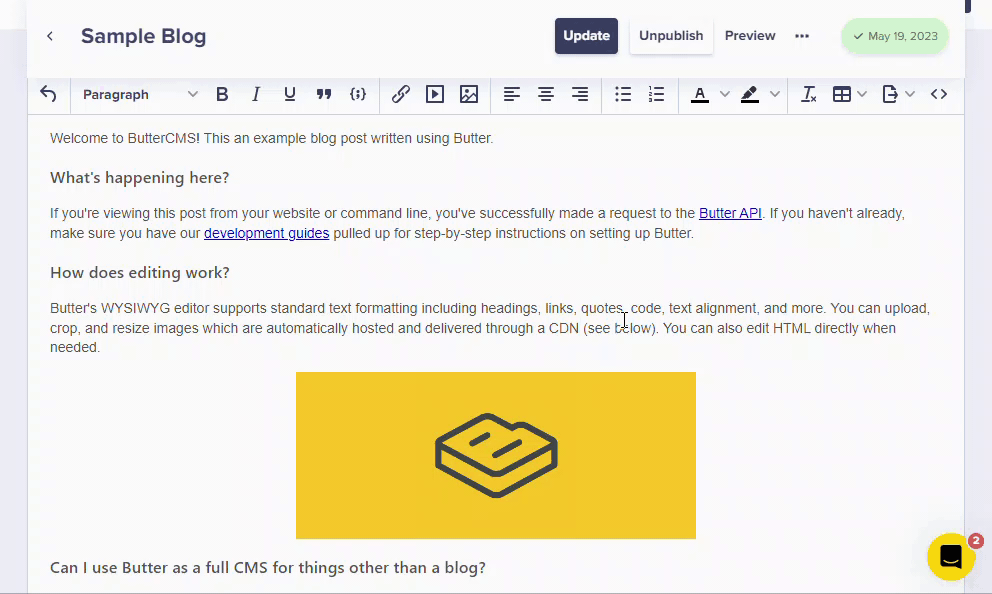Viewport: 992px width, 594px height.
Task: Open the three-dot more options menu
Action: click(x=802, y=36)
